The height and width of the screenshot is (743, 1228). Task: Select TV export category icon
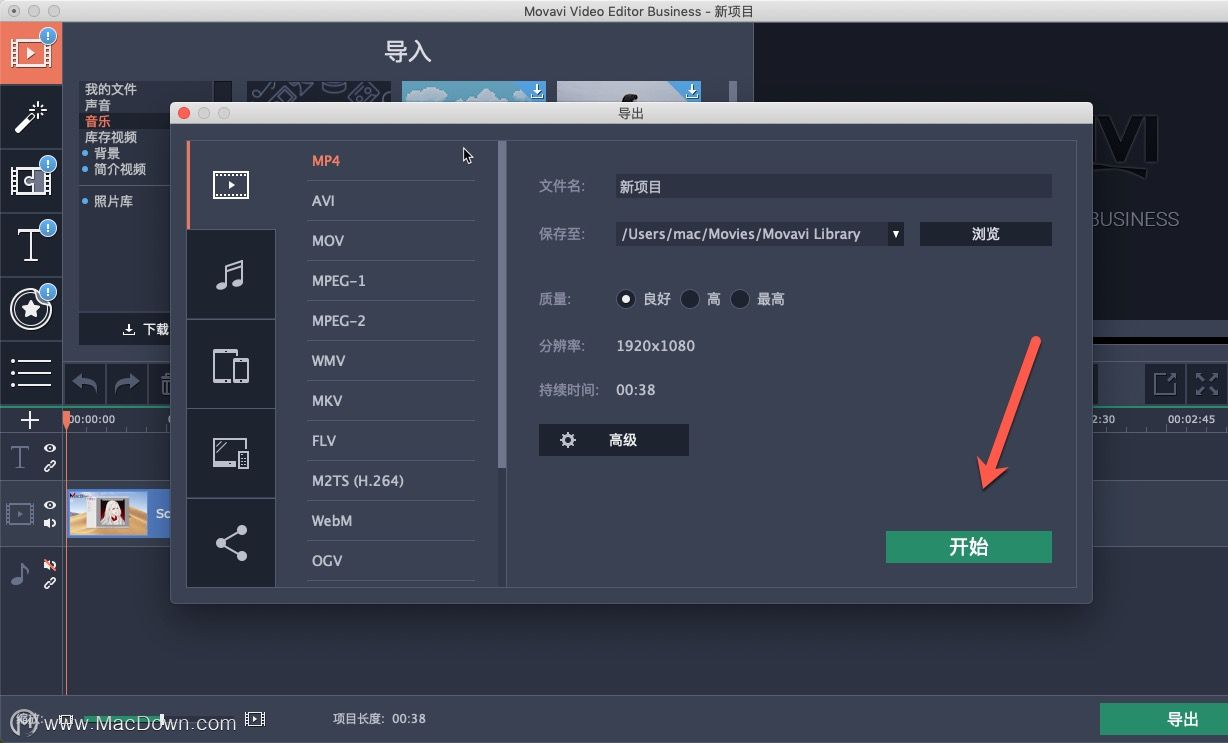click(231, 454)
